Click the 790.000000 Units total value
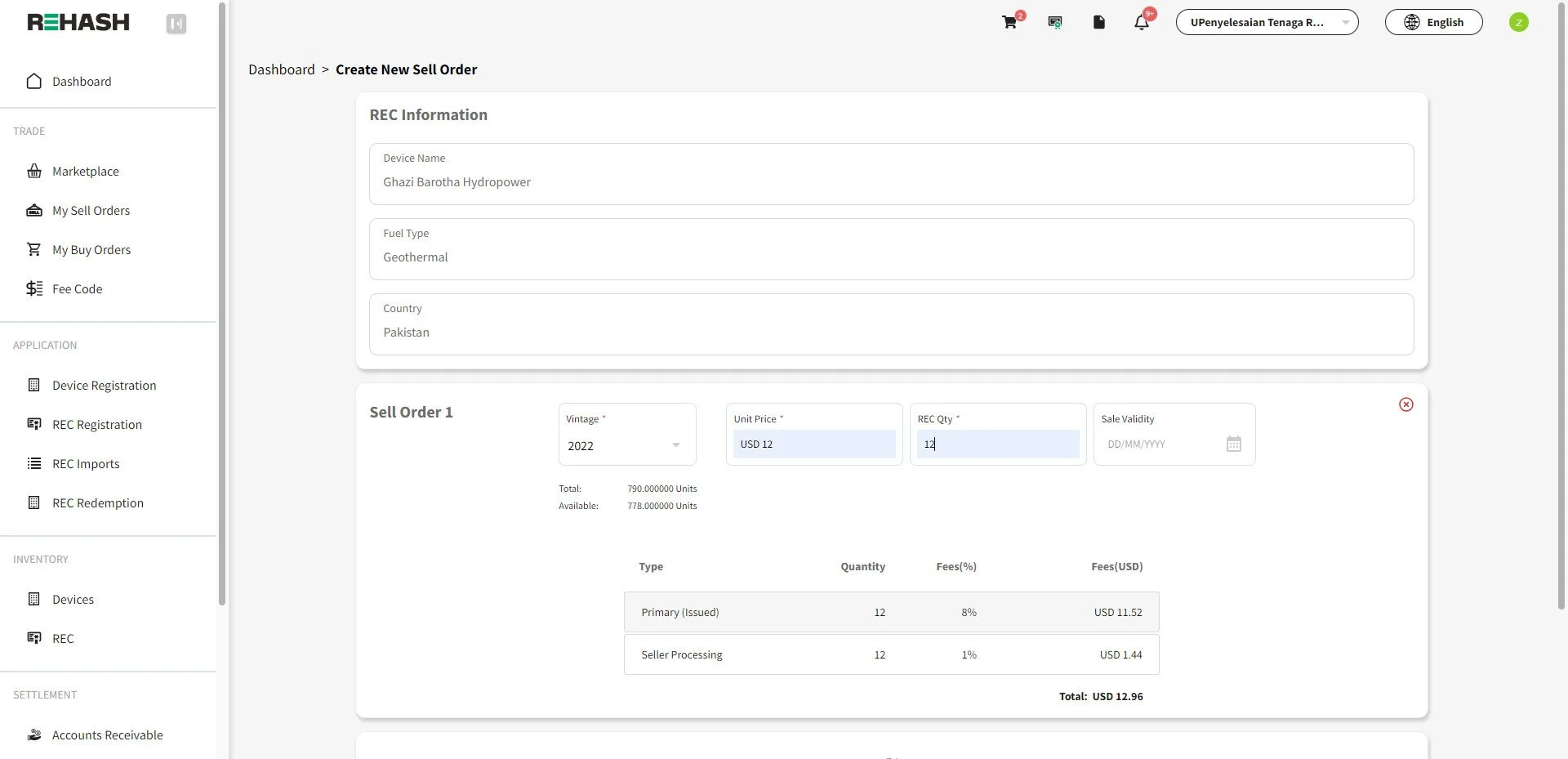Screen dimensions: 1568x759 (x=662, y=489)
